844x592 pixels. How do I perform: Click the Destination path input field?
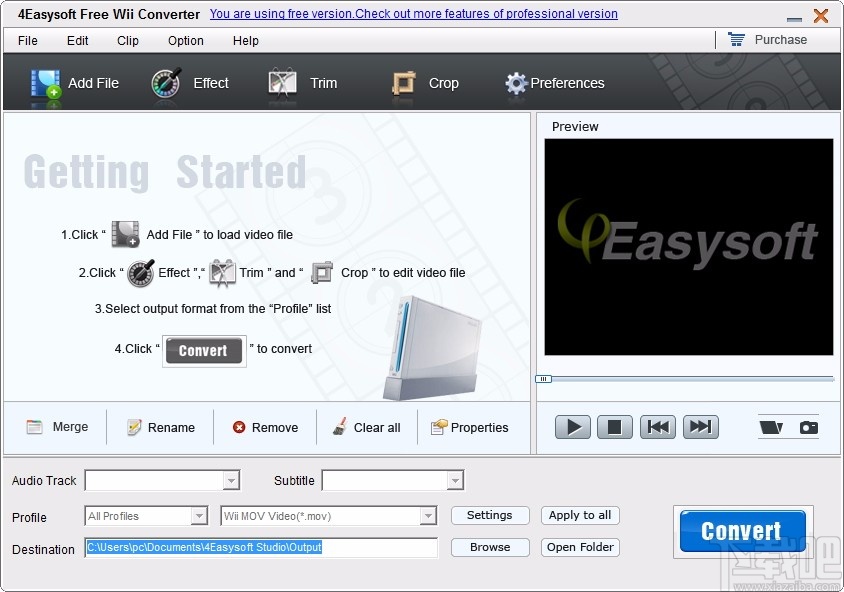260,548
